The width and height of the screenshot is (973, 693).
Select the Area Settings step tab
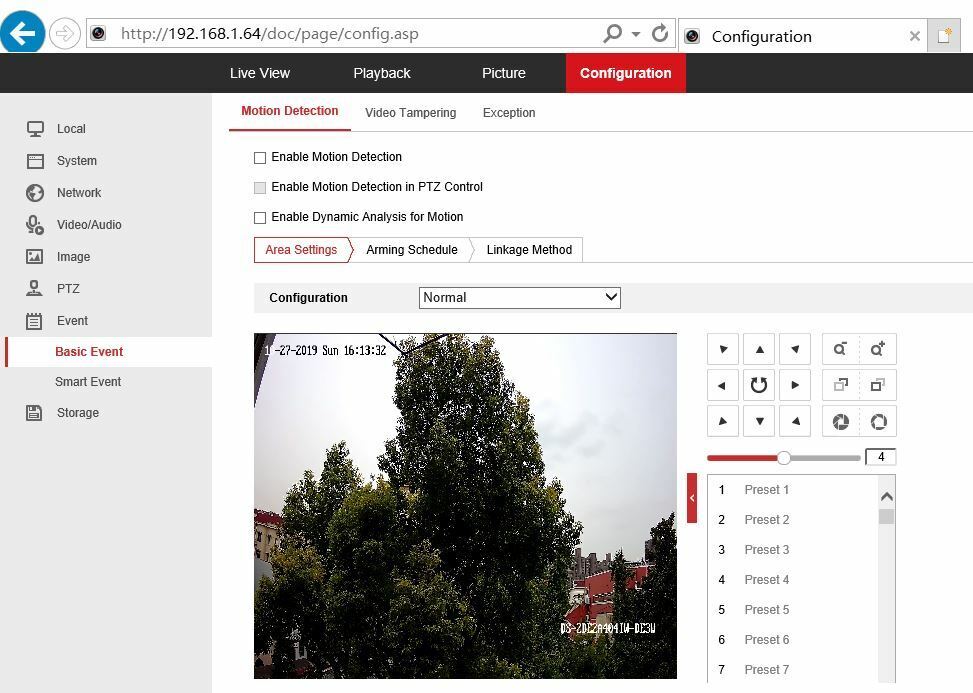pos(302,249)
